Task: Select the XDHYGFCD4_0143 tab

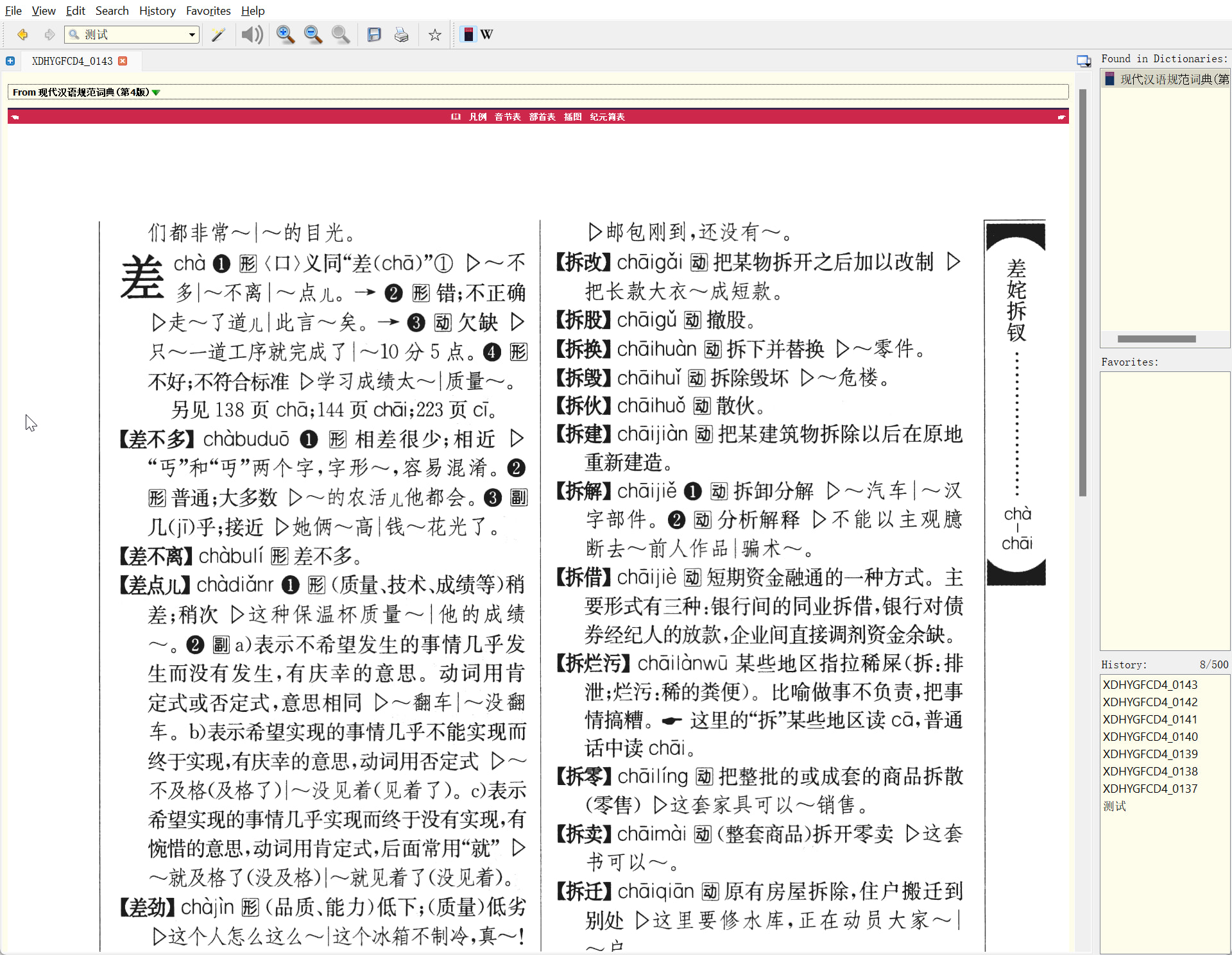Action: pyautogui.click(x=72, y=61)
